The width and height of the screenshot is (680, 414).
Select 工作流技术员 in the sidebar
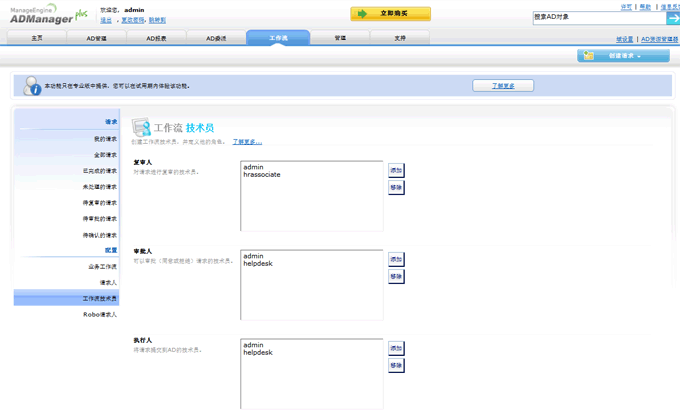click(x=66, y=298)
